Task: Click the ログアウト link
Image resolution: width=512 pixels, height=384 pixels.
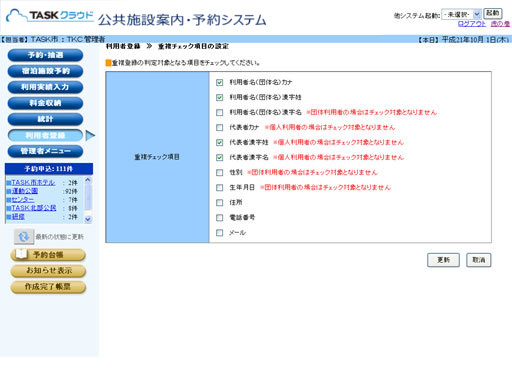Action: [472, 24]
